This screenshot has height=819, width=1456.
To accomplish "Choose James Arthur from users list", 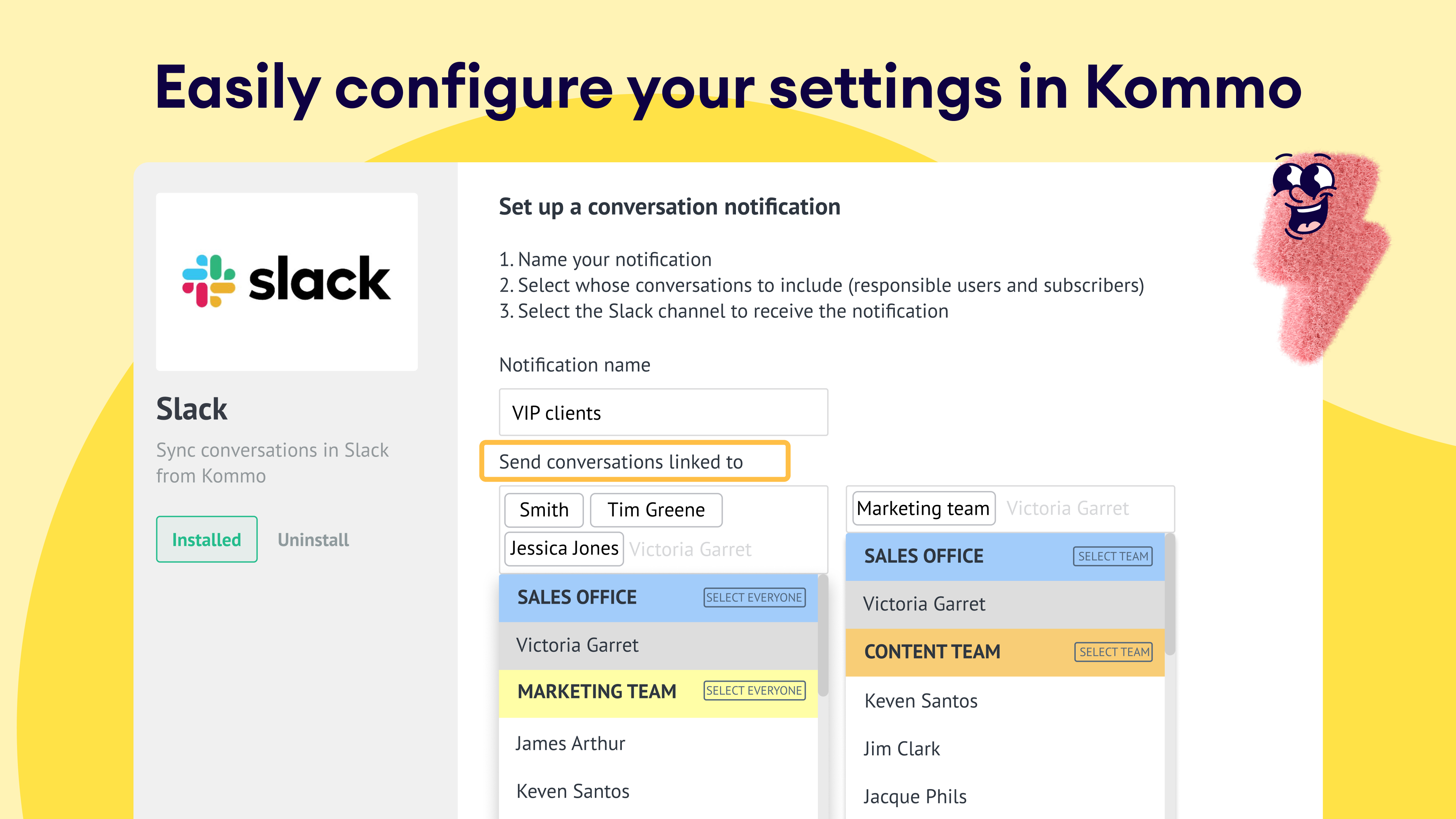I will (x=570, y=743).
